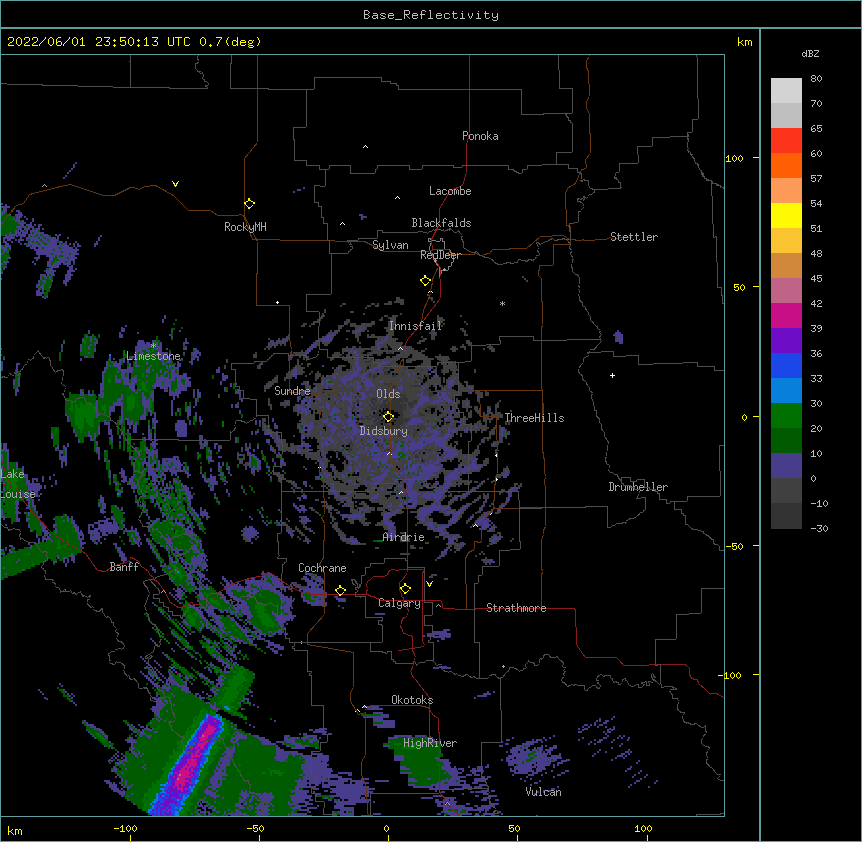
Task: Click the Sundre label
Action: [292, 391]
